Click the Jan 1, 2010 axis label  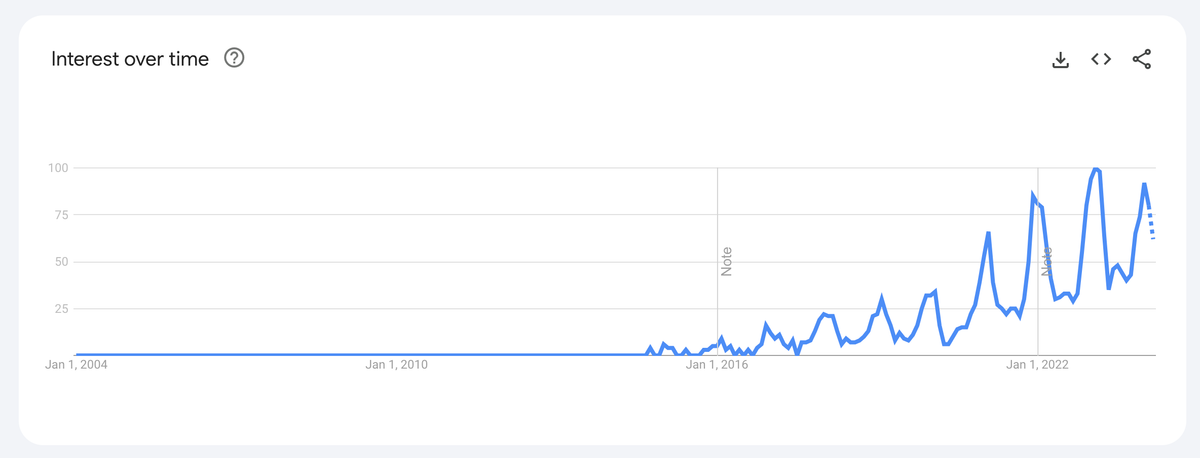(x=396, y=366)
